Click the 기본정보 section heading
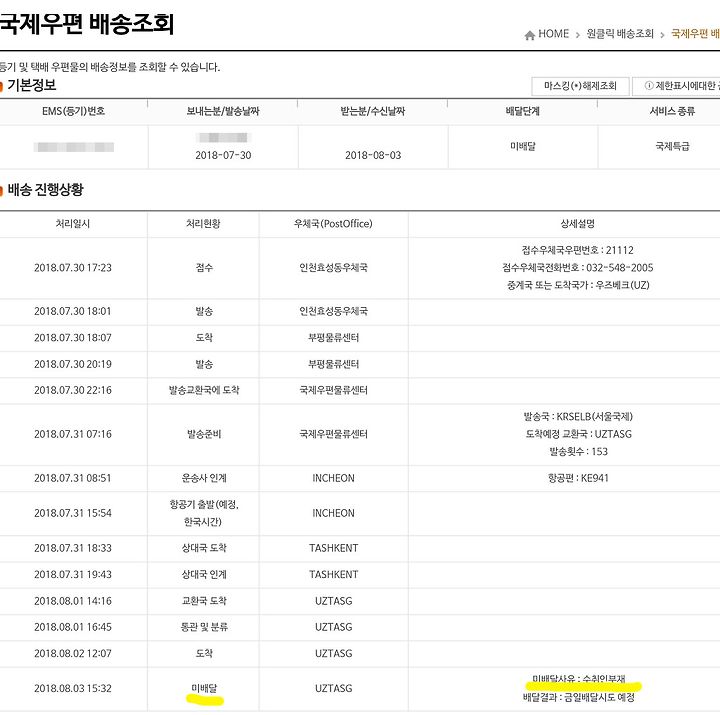This screenshot has height=715, width=720. [x=31, y=85]
